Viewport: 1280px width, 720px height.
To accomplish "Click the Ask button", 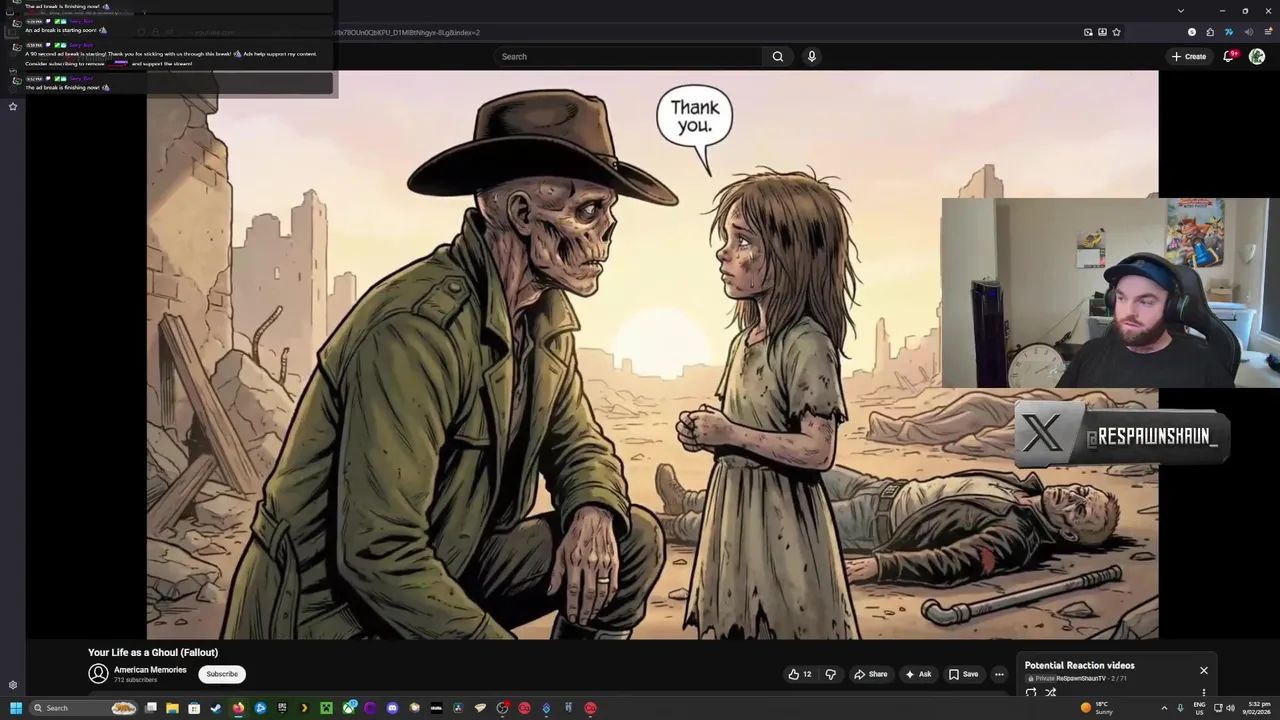I will point(918,674).
